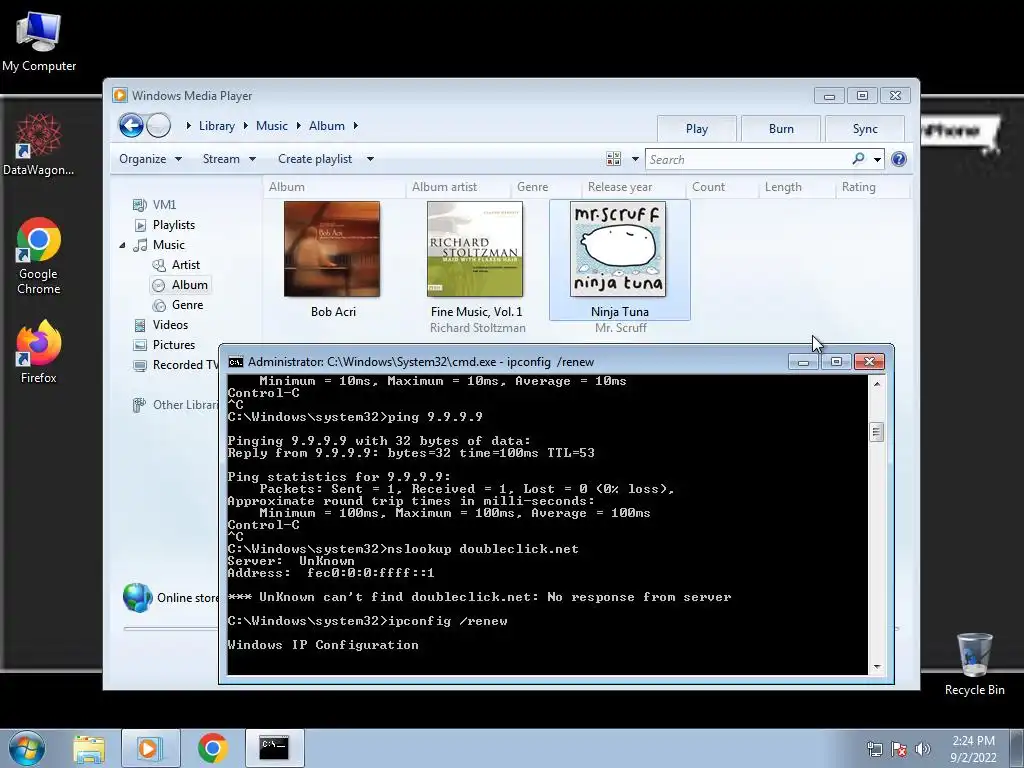The width and height of the screenshot is (1024, 768).
Task: Select Playlists in navigation pane
Action: click(x=174, y=225)
